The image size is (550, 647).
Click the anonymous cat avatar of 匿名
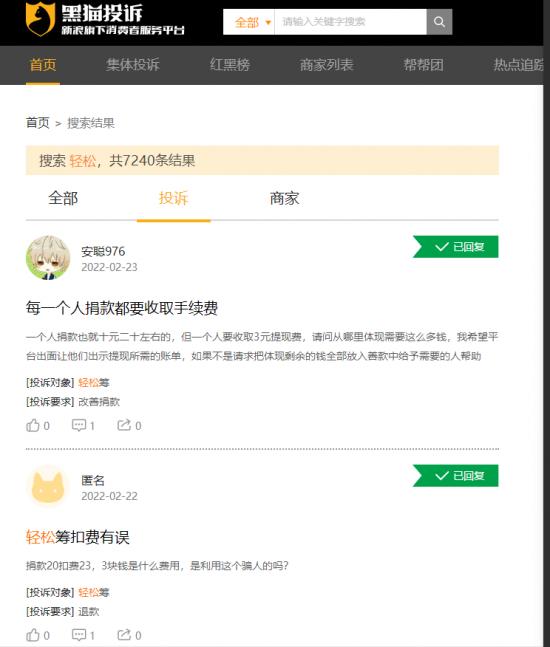click(x=48, y=487)
